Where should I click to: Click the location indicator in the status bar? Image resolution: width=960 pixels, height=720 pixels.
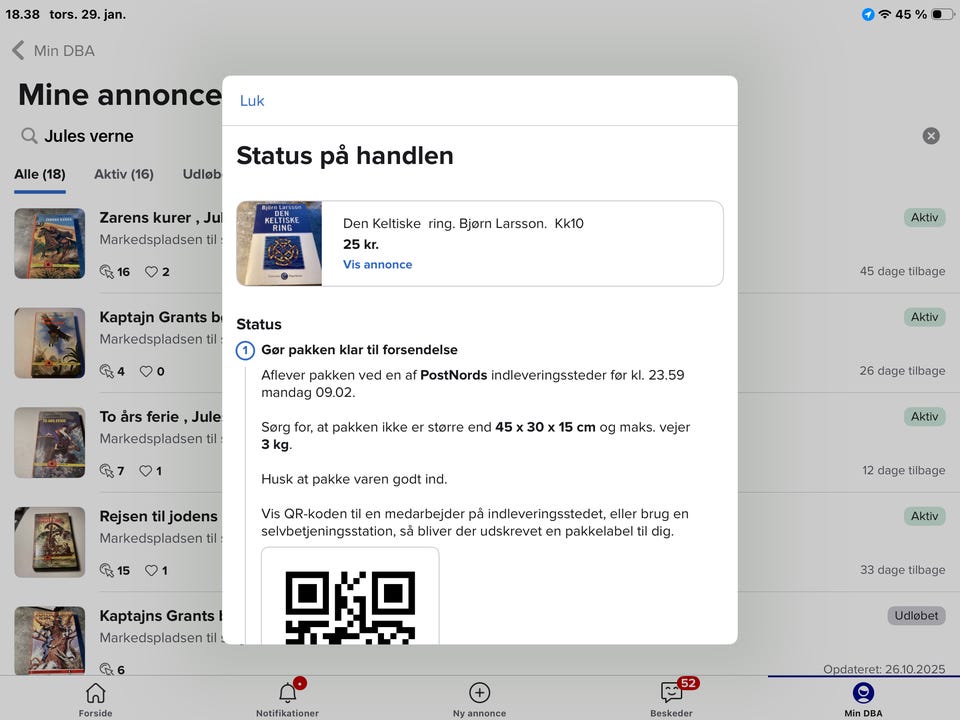(x=868, y=14)
